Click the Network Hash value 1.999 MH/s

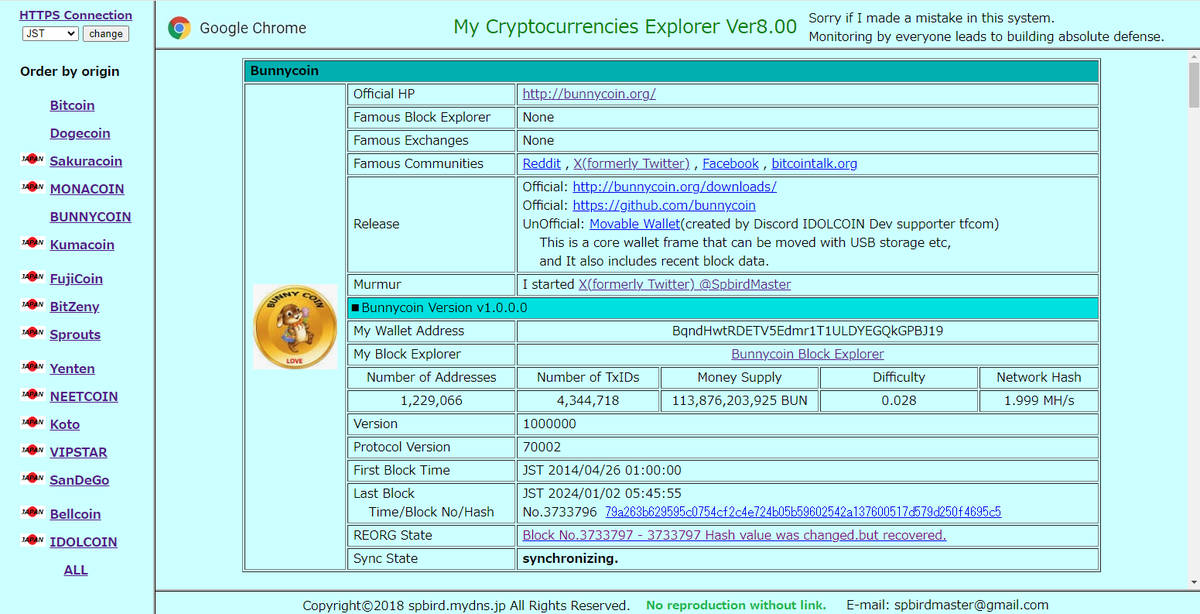pos(1039,401)
